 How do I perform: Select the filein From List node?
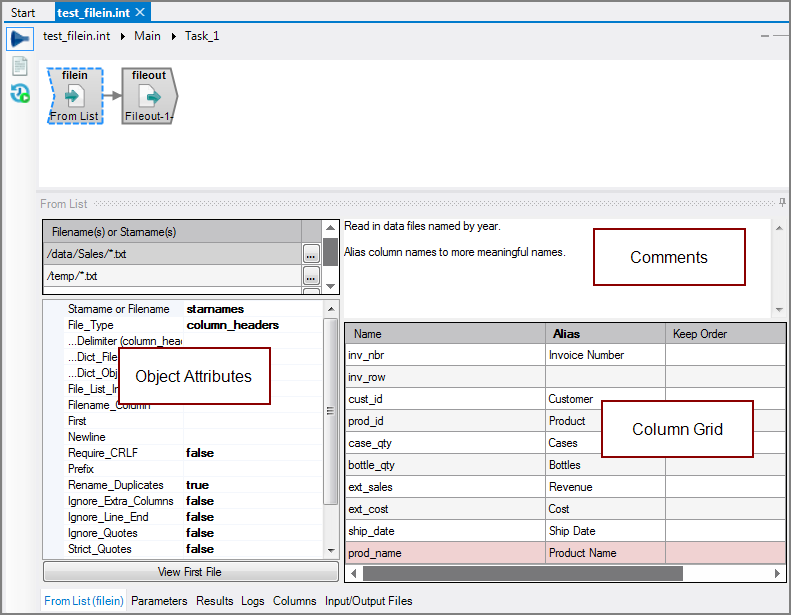tap(75, 97)
